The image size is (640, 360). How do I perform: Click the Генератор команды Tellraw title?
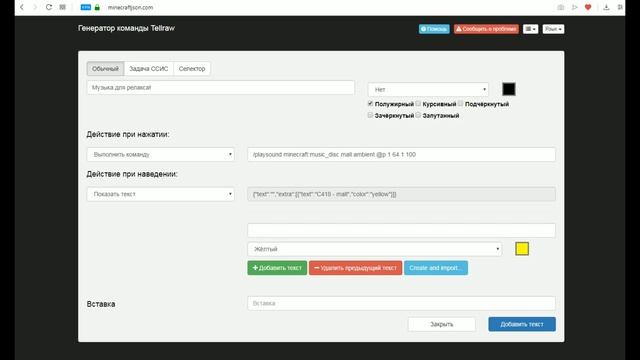pos(126,28)
